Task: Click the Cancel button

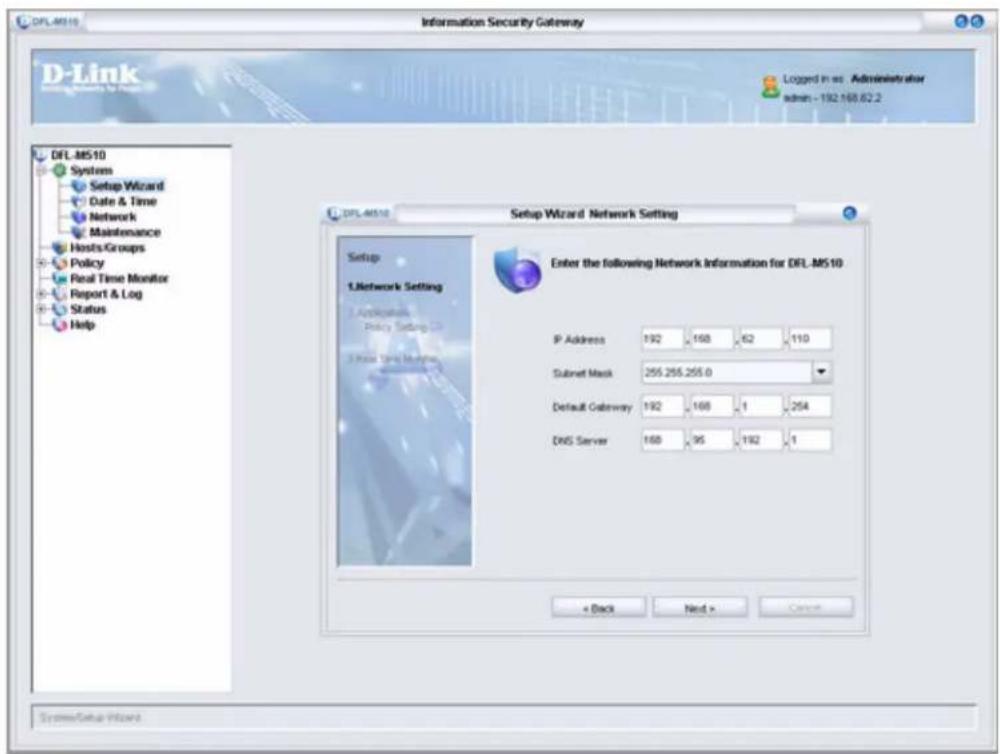Action: pyautogui.click(x=805, y=608)
